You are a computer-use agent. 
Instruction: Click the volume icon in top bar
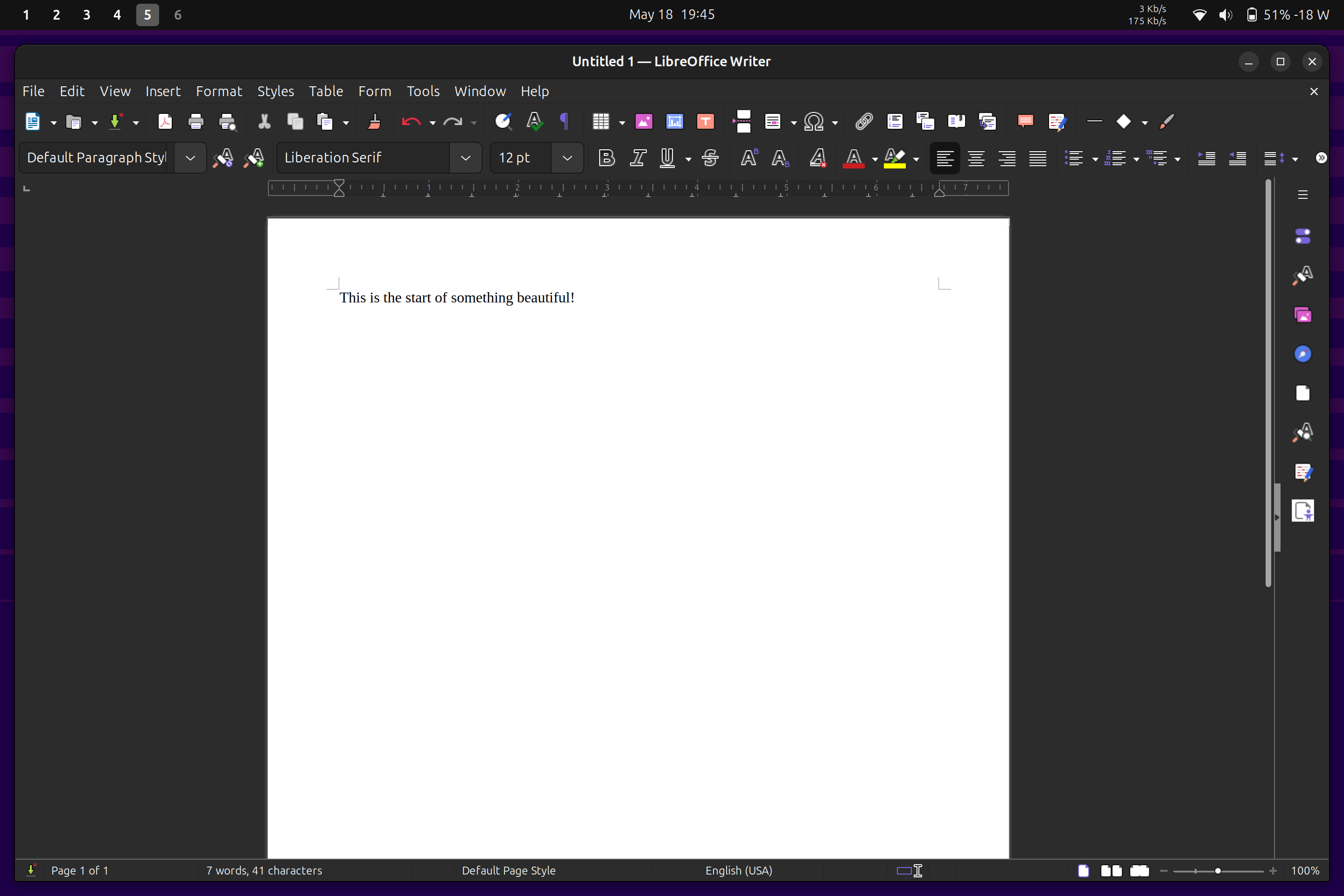pyautogui.click(x=1225, y=15)
